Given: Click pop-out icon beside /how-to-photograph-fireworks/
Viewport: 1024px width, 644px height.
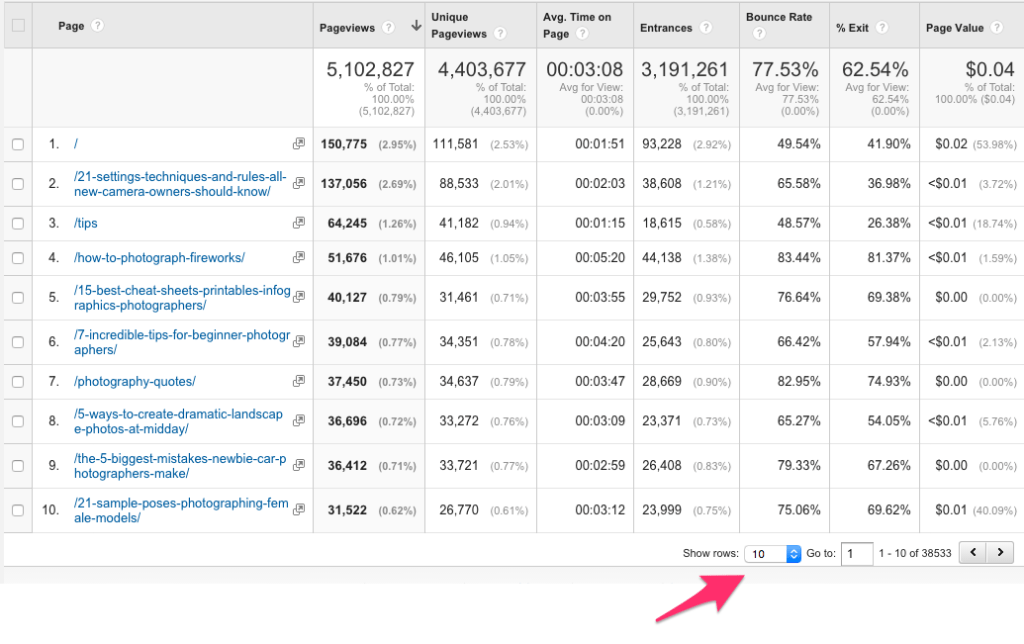Looking at the screenshot, I should [298, 258].
